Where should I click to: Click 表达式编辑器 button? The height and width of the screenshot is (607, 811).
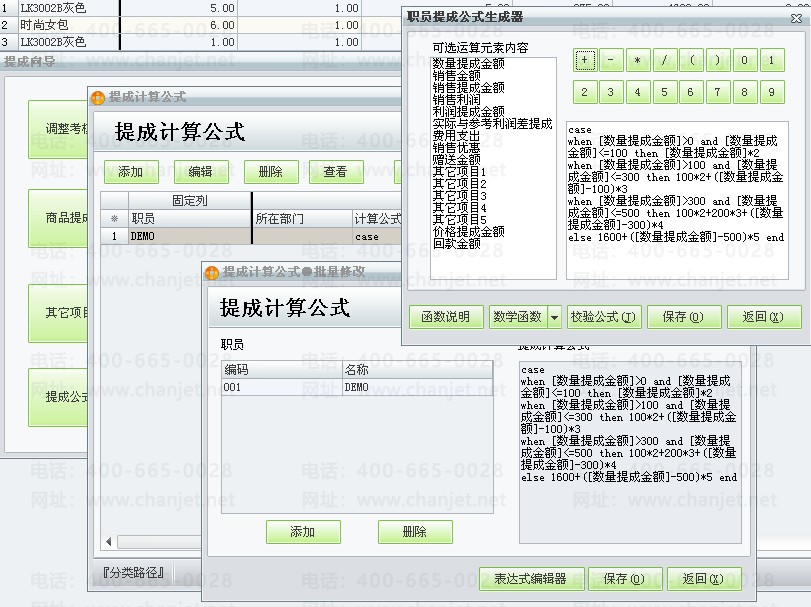click(x=530, y=578)
